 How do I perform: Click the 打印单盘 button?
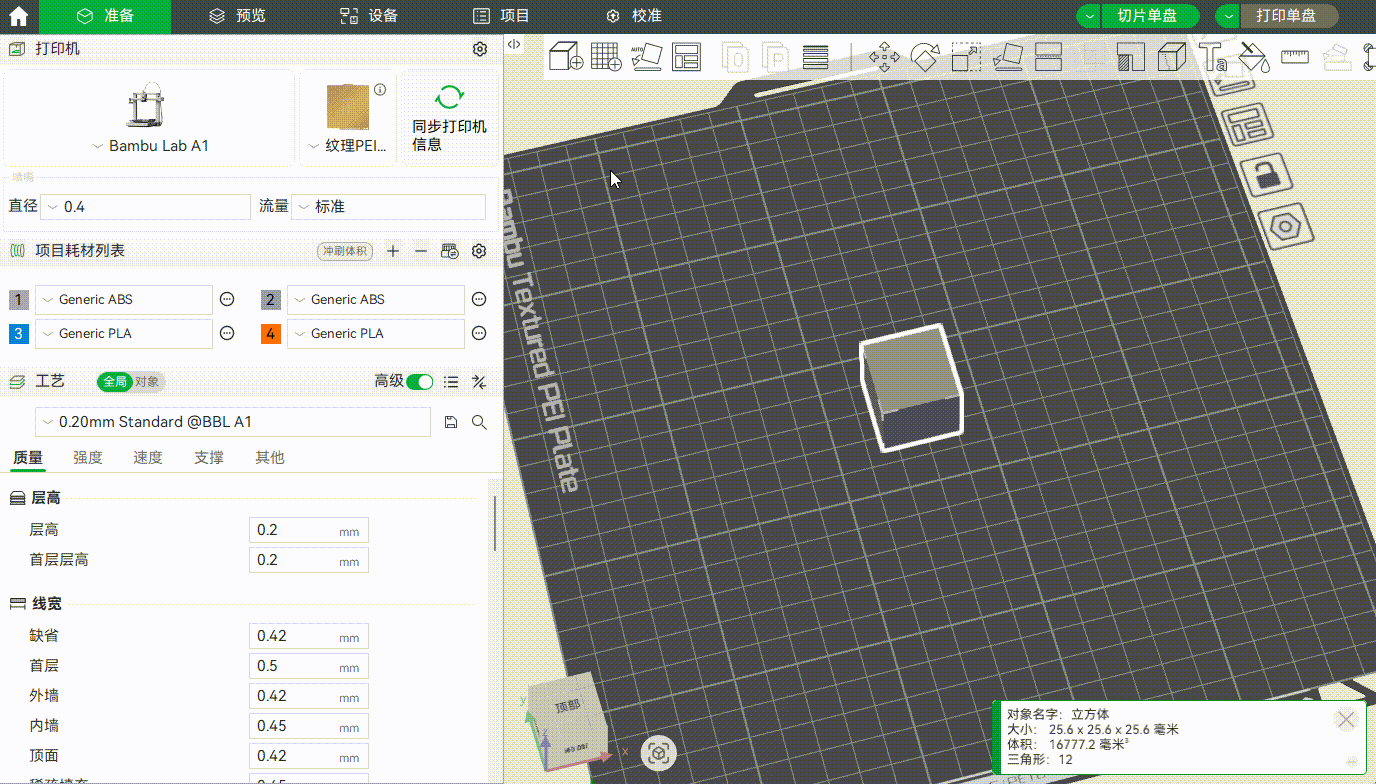pos(1289,16)
